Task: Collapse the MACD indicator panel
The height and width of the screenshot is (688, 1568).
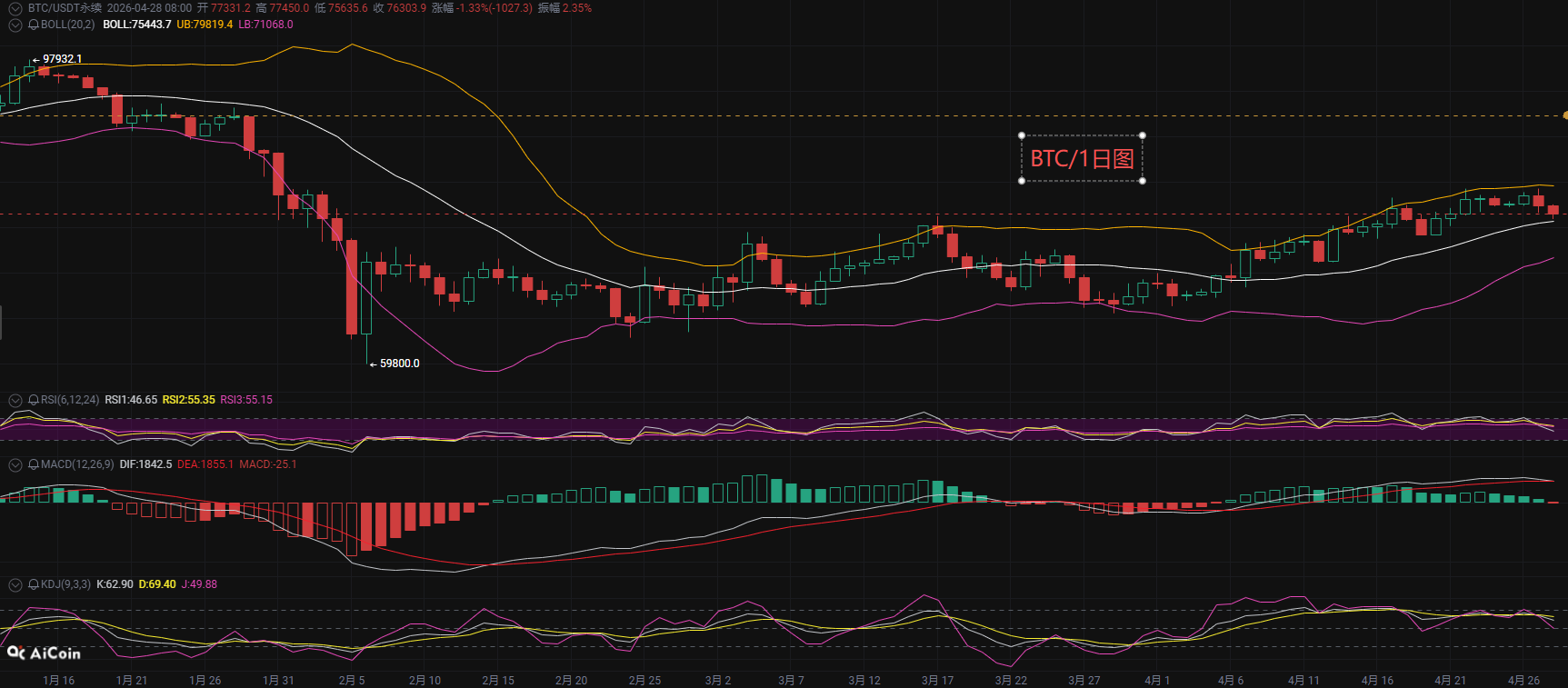Action: pyautogui.click(x=15, y=464)
